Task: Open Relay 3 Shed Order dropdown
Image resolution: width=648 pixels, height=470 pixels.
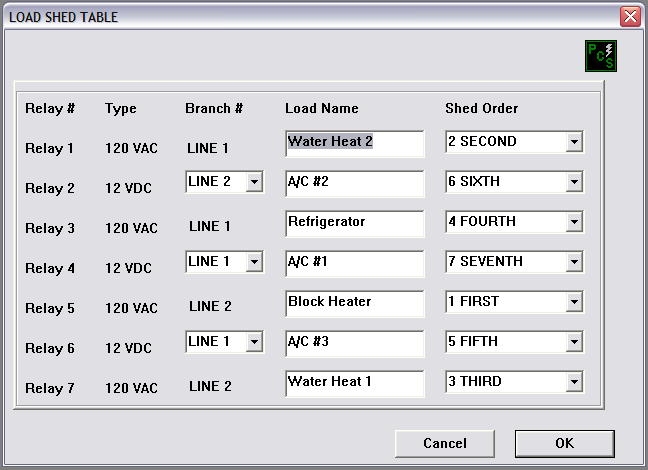Action: click(x=574, y=222)
